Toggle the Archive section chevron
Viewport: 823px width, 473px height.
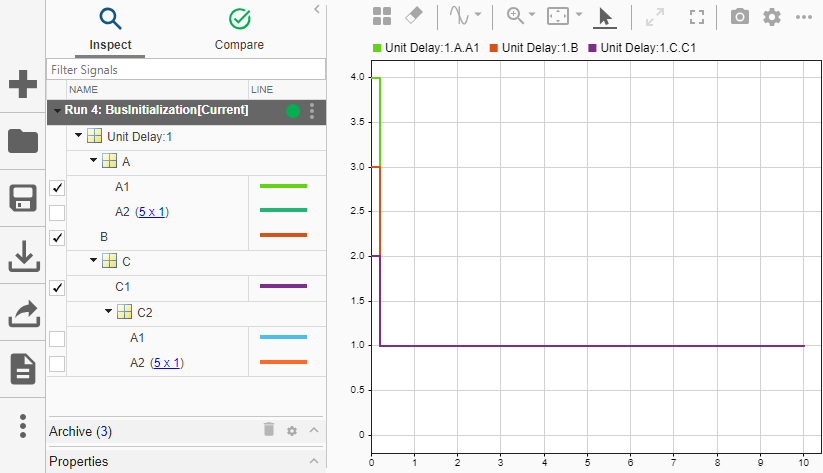pyautogui.click(x=314, y=430)
